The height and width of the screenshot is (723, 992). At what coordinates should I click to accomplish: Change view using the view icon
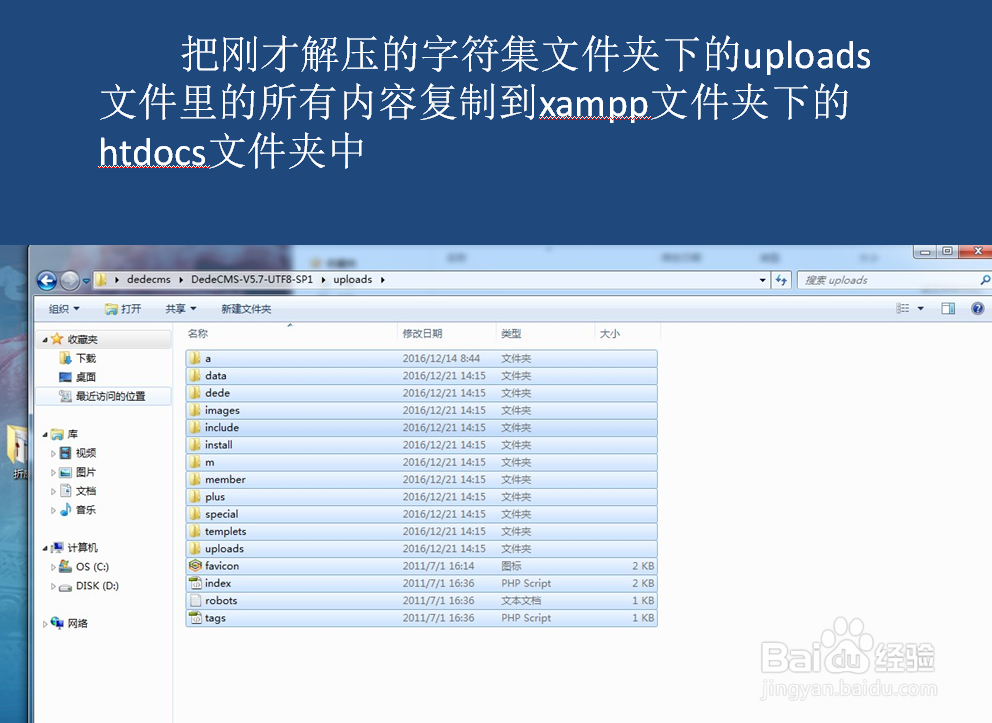(903, 308)
